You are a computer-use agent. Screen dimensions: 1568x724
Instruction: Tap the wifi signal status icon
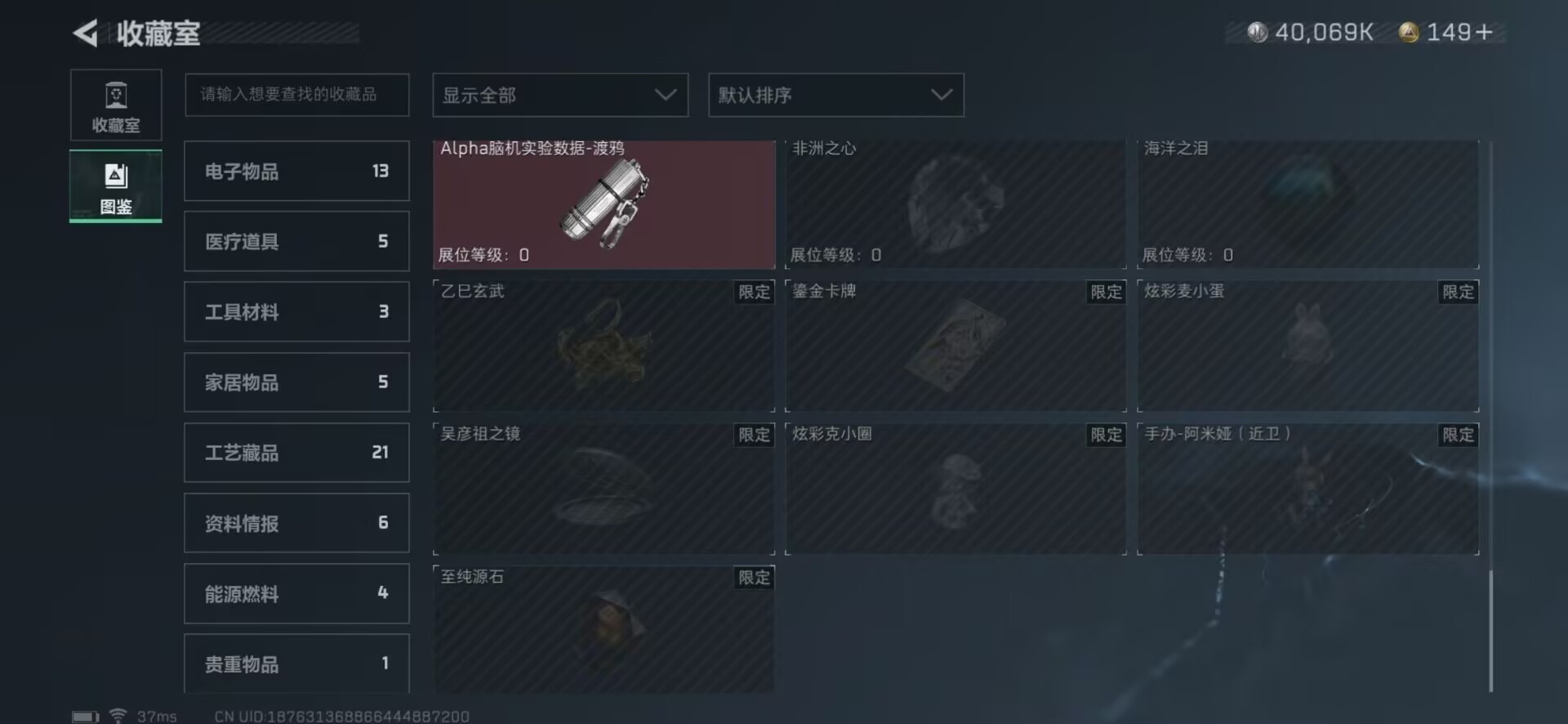(x=118, y=716)
